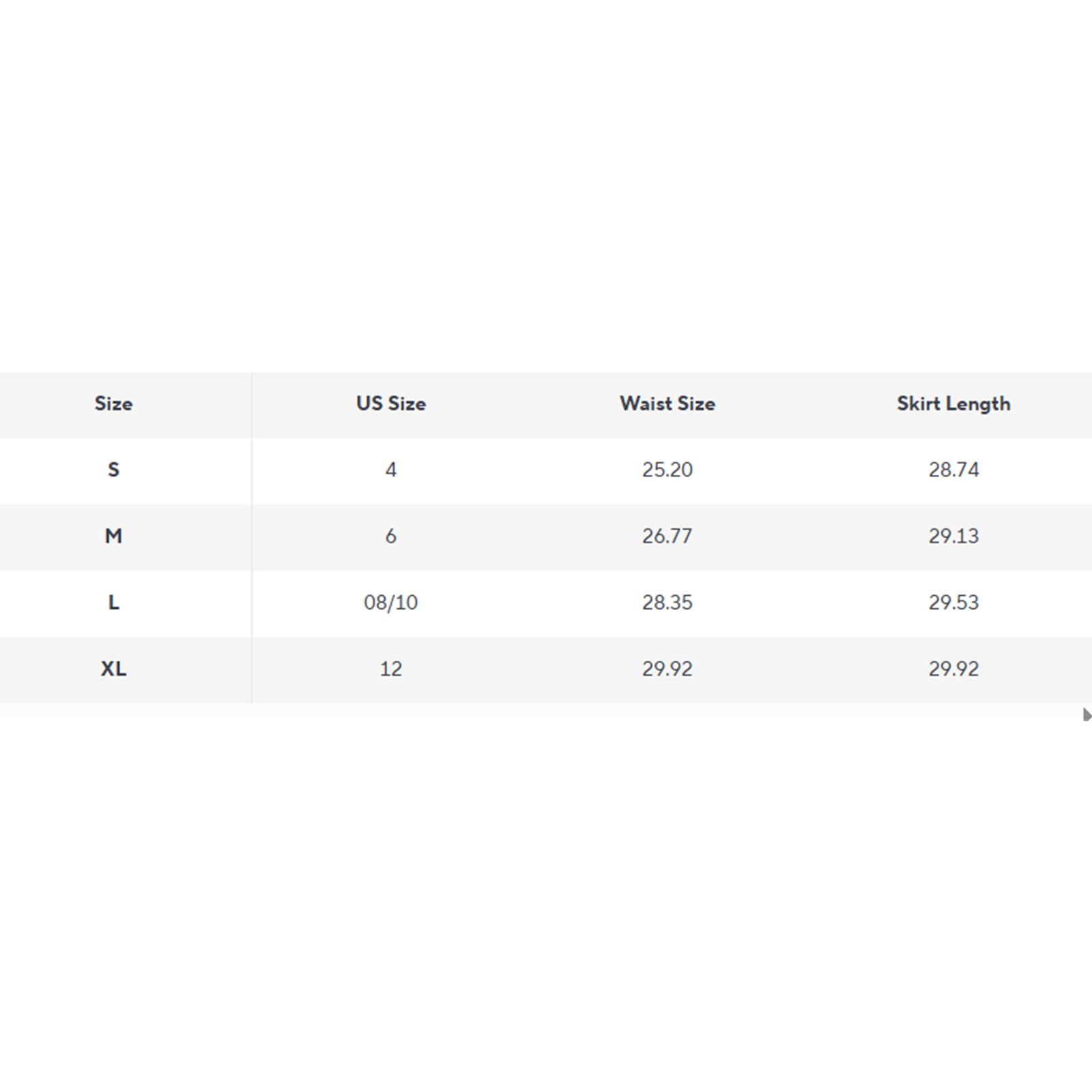Click the Waist Size column header
Image resolution: width=1092 pixels, height=1092 pixels.
point(667,403)
